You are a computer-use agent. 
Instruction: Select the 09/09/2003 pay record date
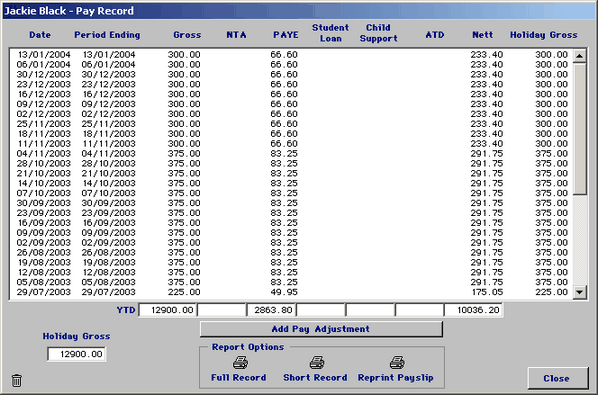[44, 233]
